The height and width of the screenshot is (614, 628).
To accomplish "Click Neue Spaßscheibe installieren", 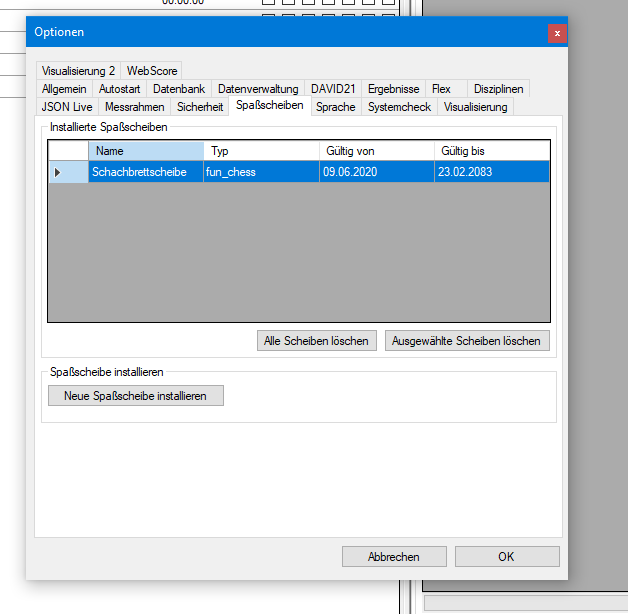I will 135,396.
